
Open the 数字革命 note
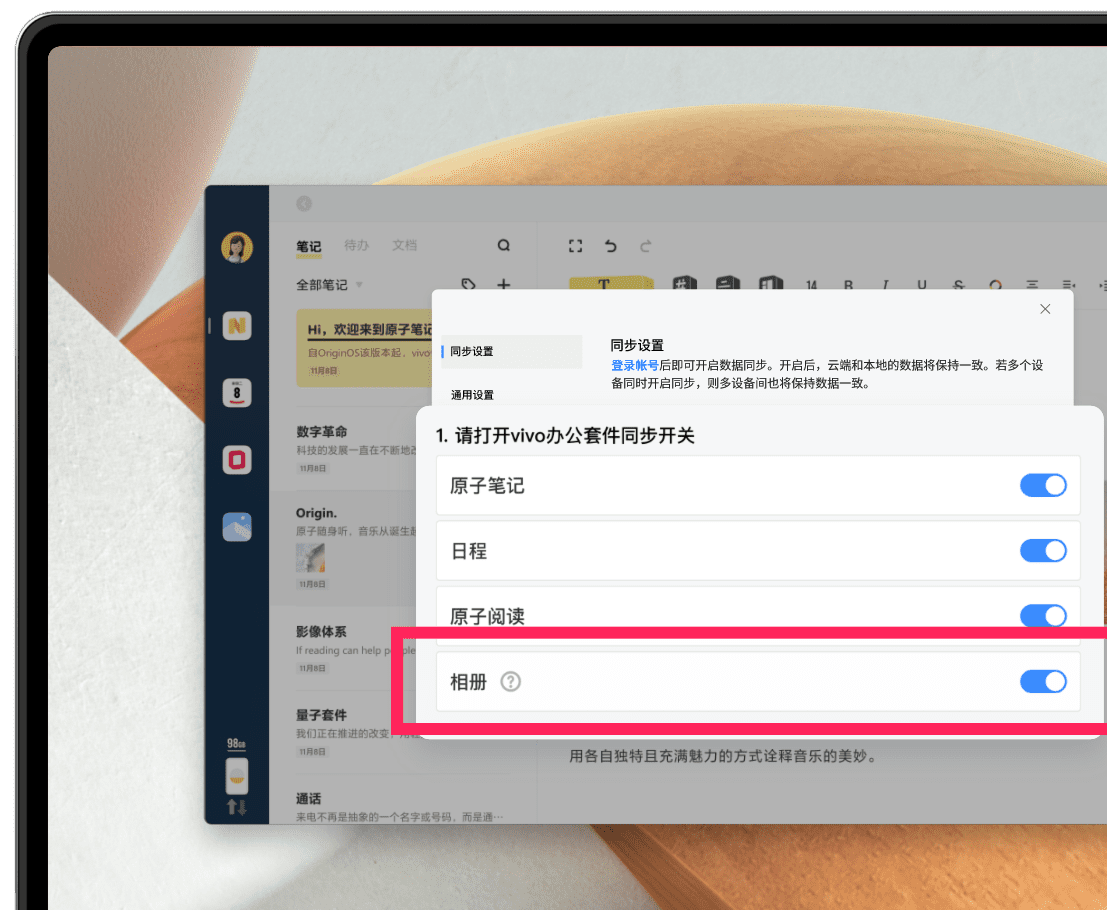tap(357, 448)
